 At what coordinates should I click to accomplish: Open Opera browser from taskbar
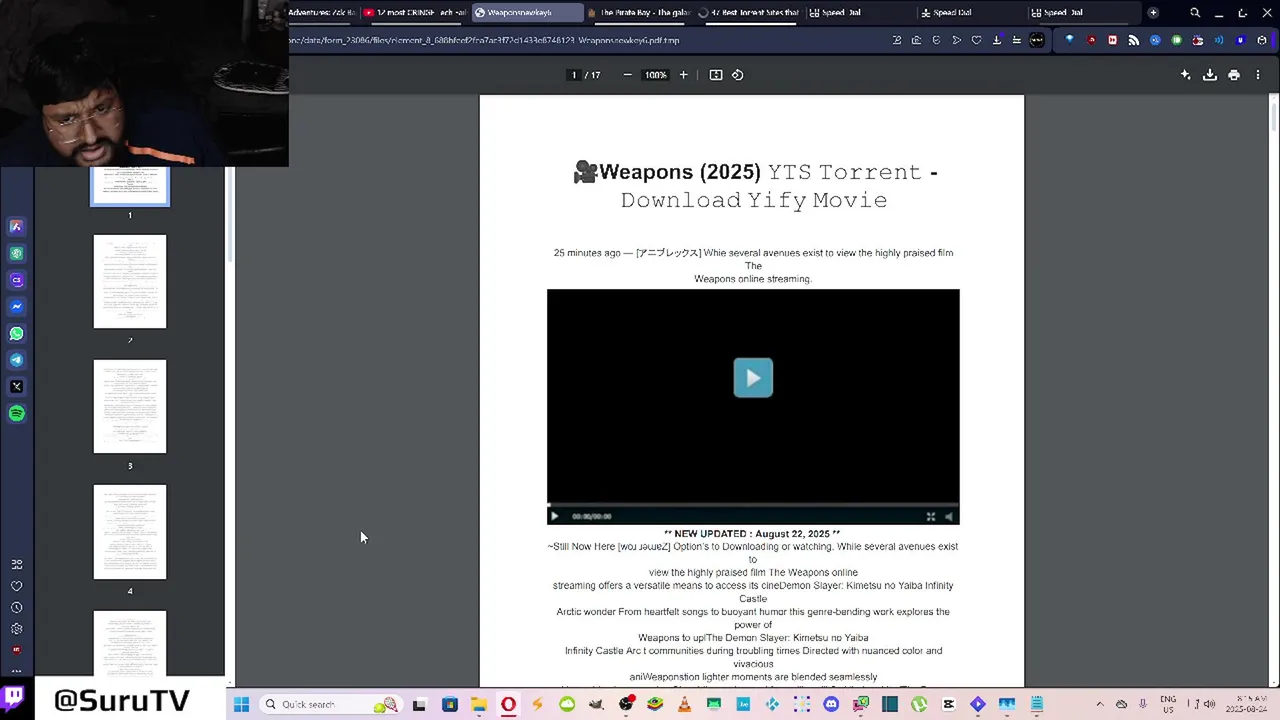[508, 705]
